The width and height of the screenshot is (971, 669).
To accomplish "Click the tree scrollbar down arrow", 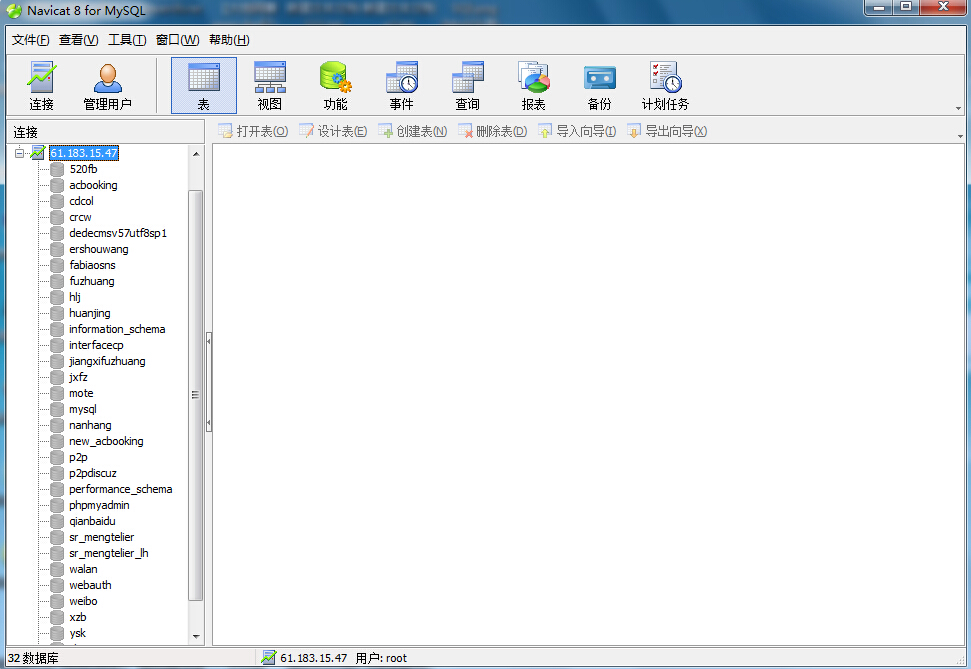I will click(196, 636).
